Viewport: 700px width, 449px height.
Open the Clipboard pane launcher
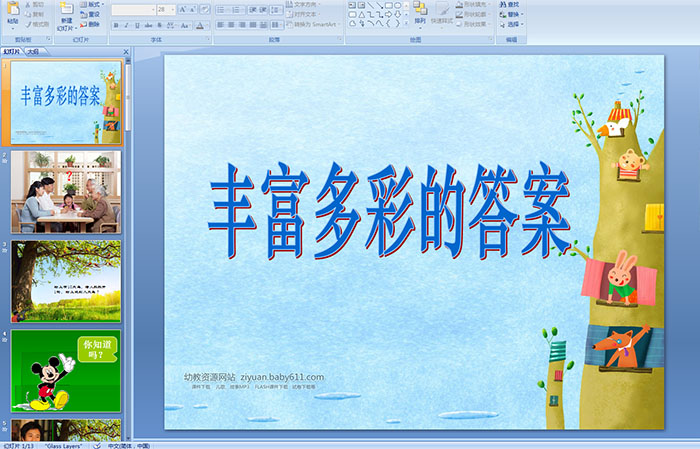pyautogui.click(x=48, y=40)
